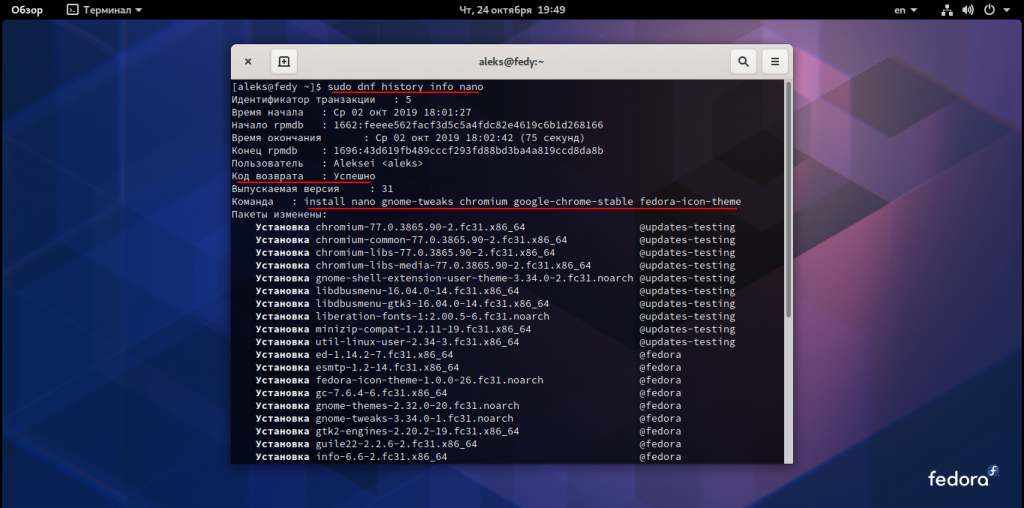The width and height of the screenshot is (1024, 508).
Task: Click the Код возврата Успешно line
Action: click(304, 176)
